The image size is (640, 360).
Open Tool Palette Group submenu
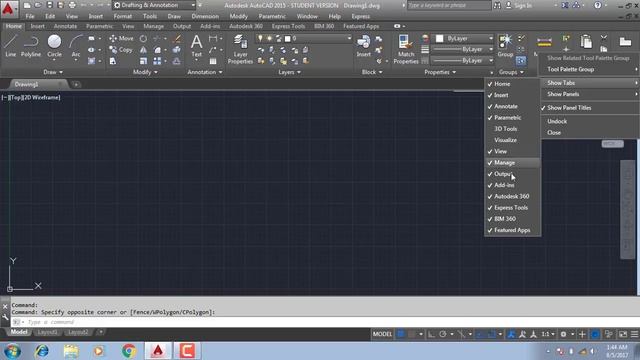coord(590,69)
